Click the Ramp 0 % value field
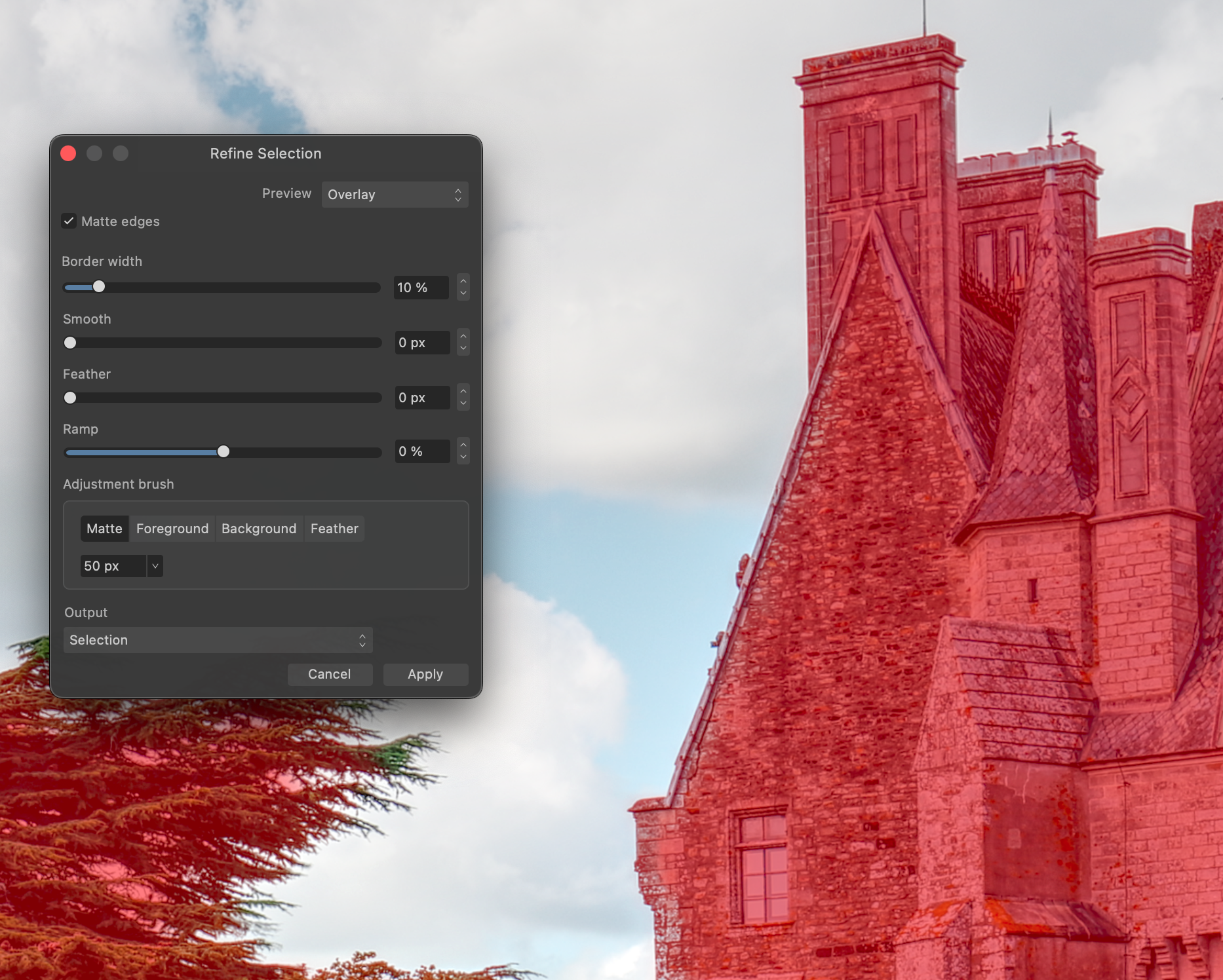 (x=422, y=451)
